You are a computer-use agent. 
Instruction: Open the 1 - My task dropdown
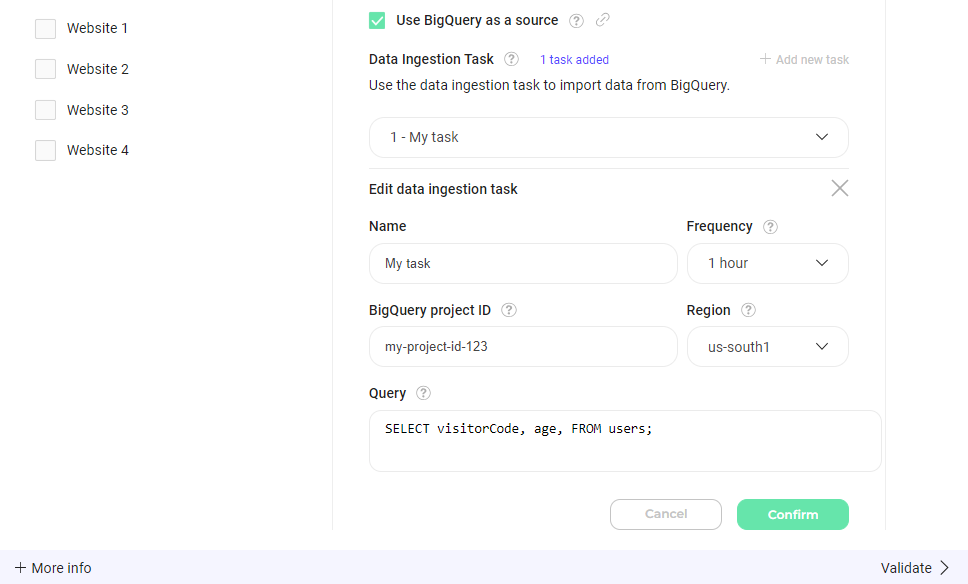click(608, 137)
